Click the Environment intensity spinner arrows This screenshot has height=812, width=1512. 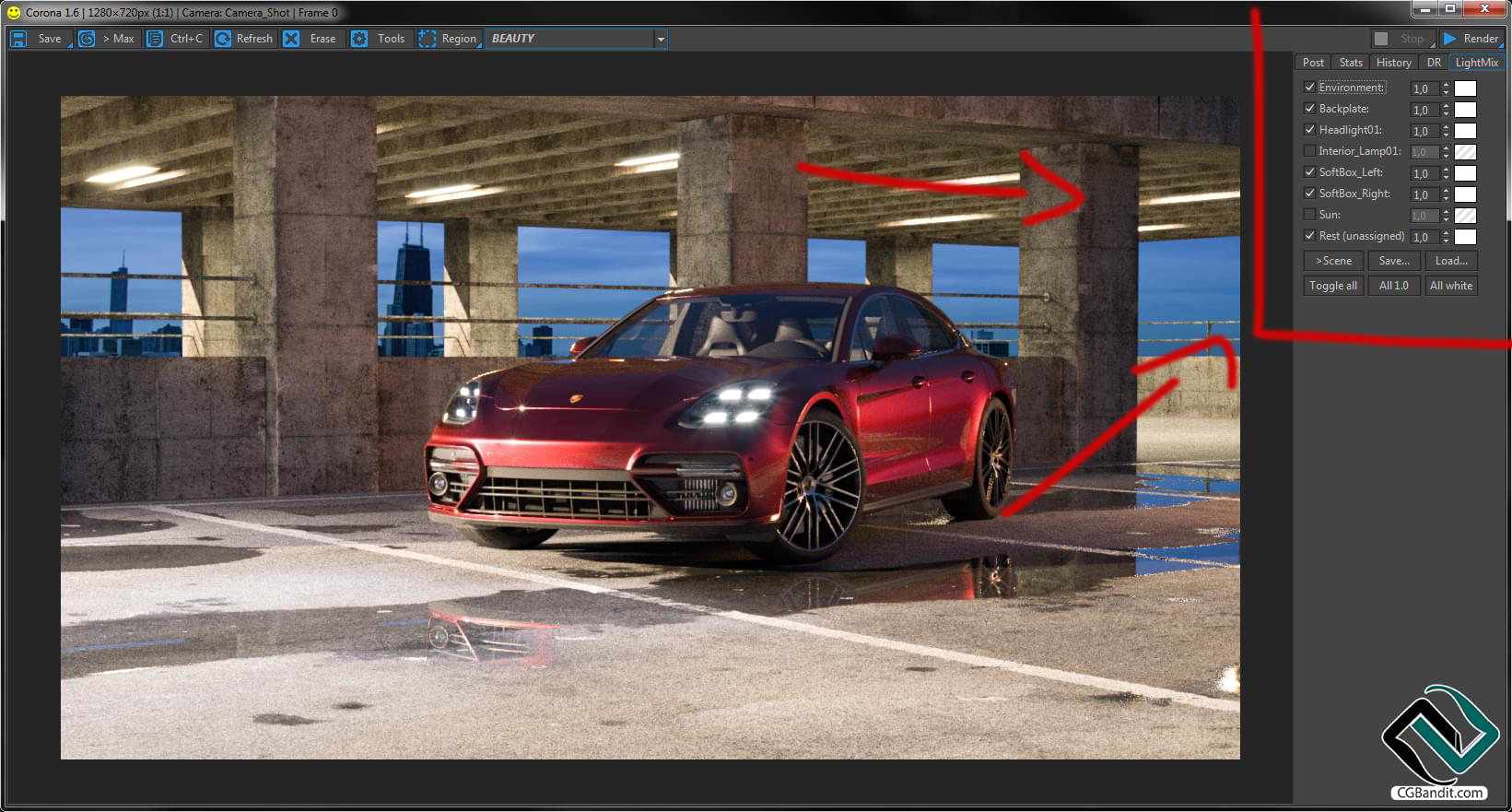[1446, 88]
